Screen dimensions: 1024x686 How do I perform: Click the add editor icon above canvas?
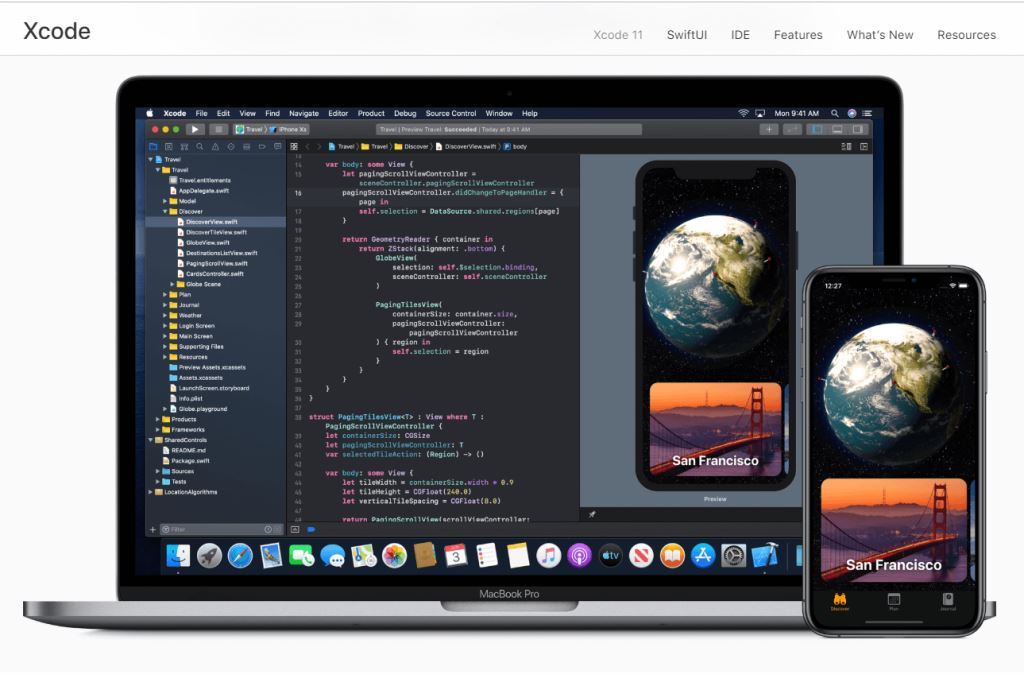(864, 146)
